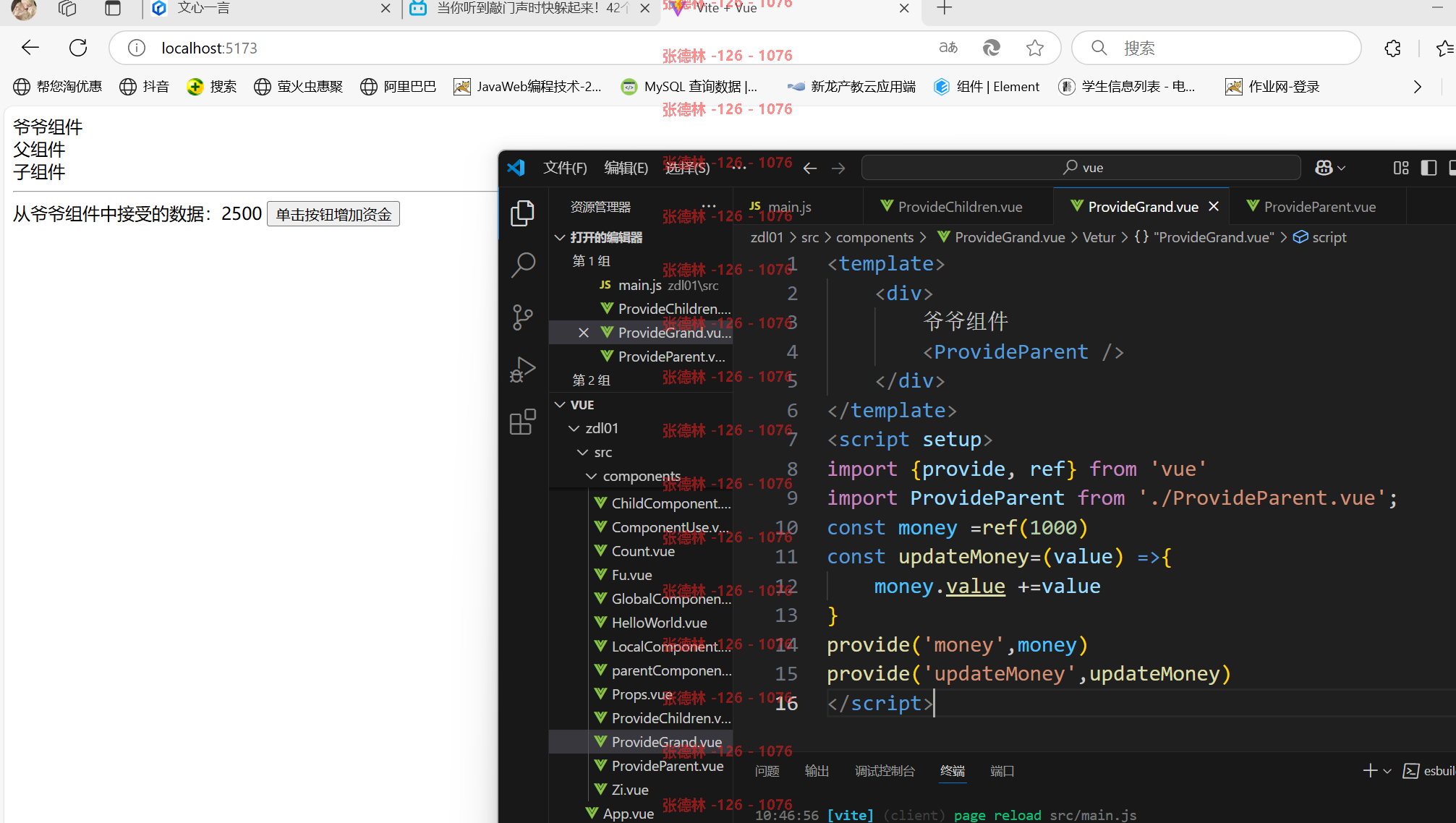
Task: Open 选择(S) menu in VS Code
Action: [687, 168]
